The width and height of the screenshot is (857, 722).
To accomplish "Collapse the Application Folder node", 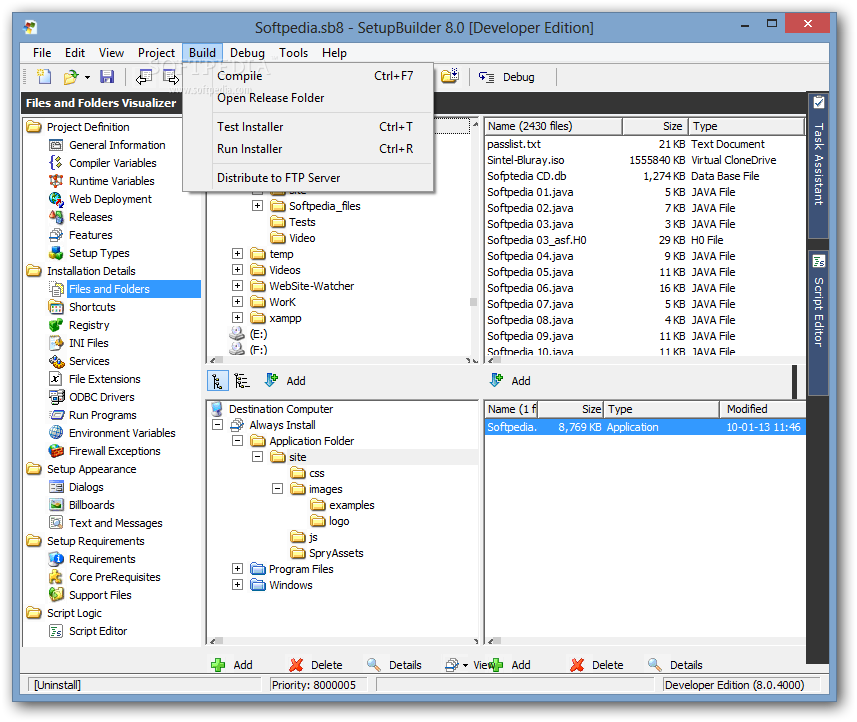I will (237, 441).
